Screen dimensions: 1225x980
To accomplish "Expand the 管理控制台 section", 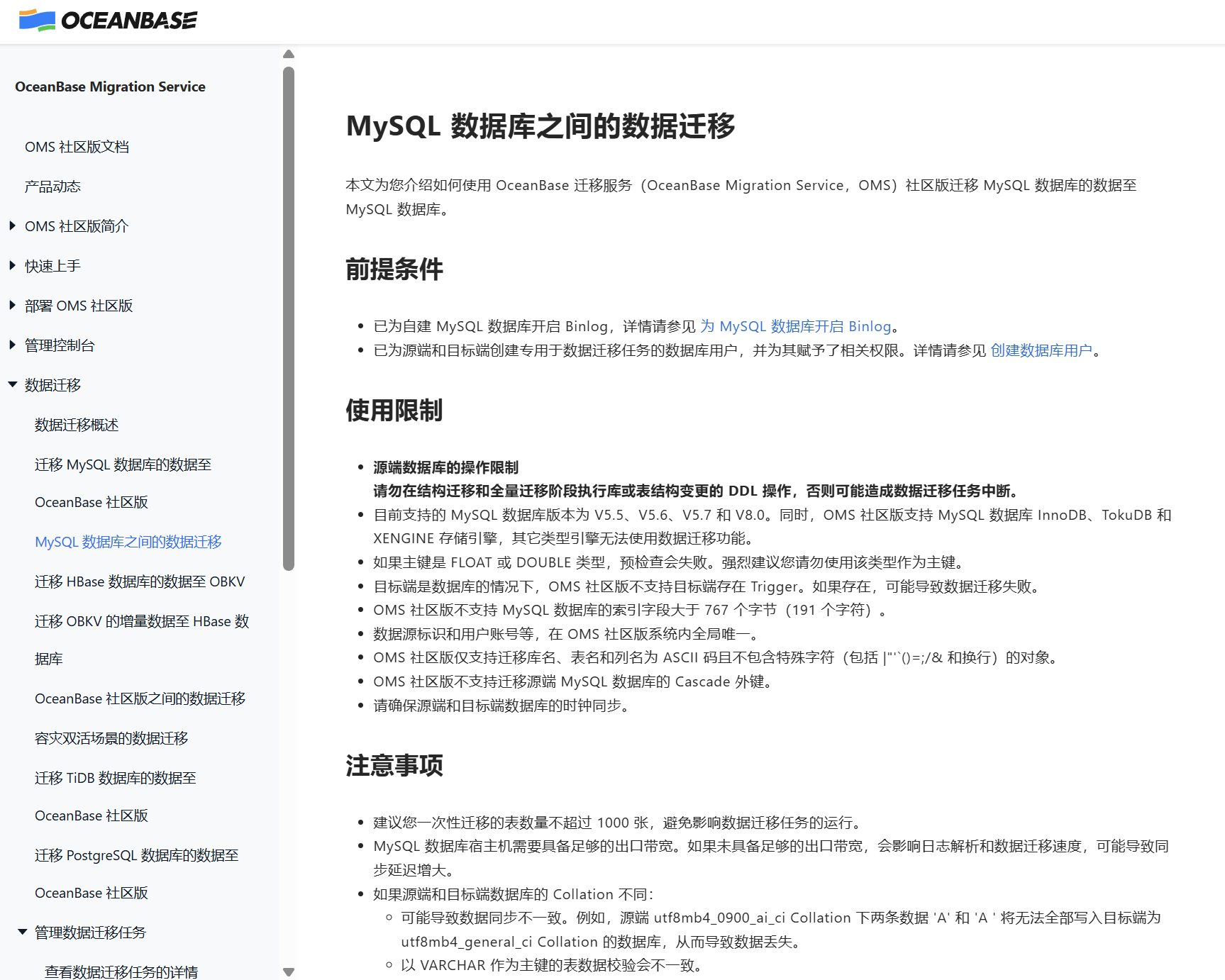I will click(13, 345).
